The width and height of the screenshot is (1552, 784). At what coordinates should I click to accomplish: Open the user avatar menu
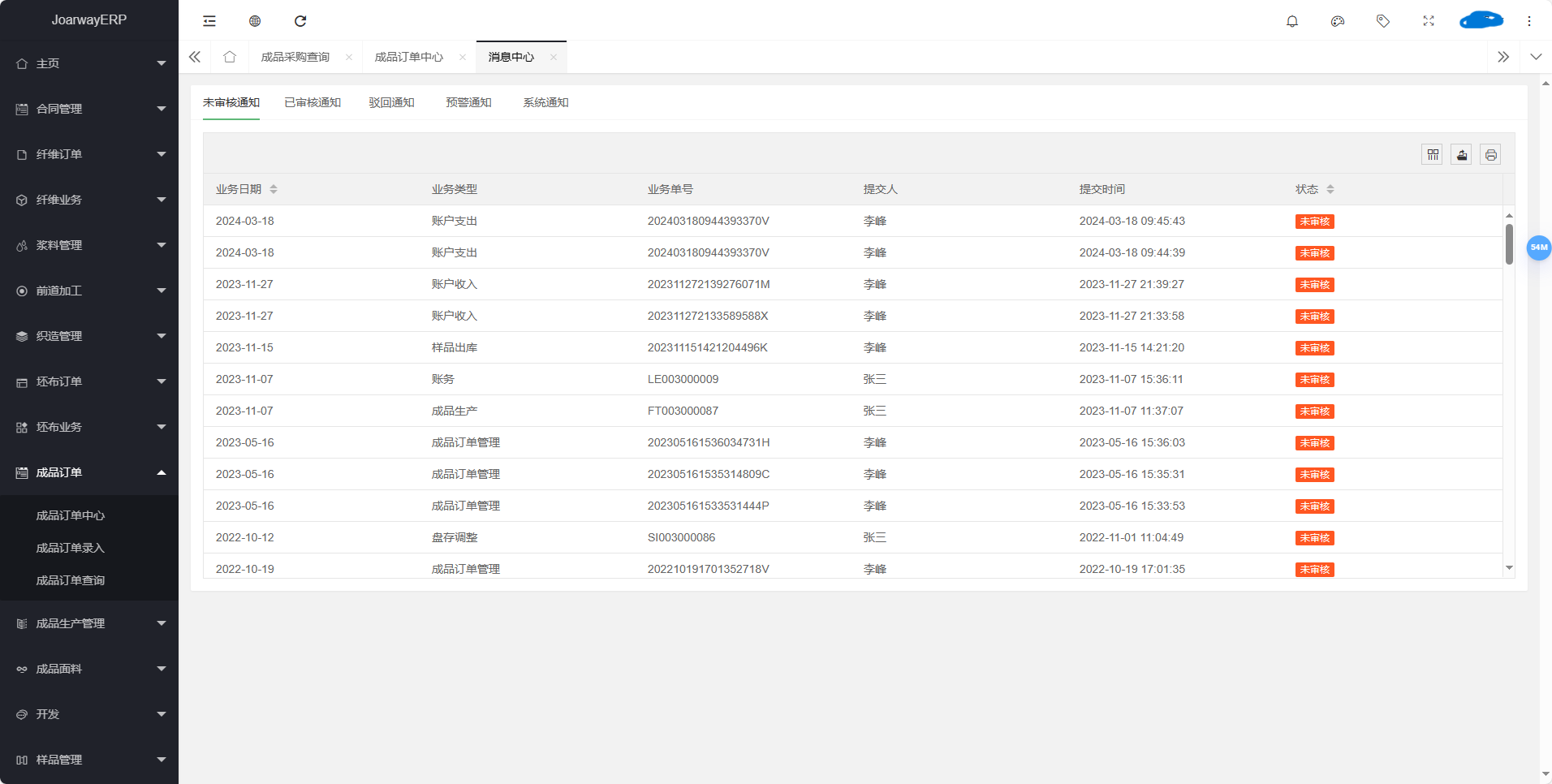tap(1481, 20)
